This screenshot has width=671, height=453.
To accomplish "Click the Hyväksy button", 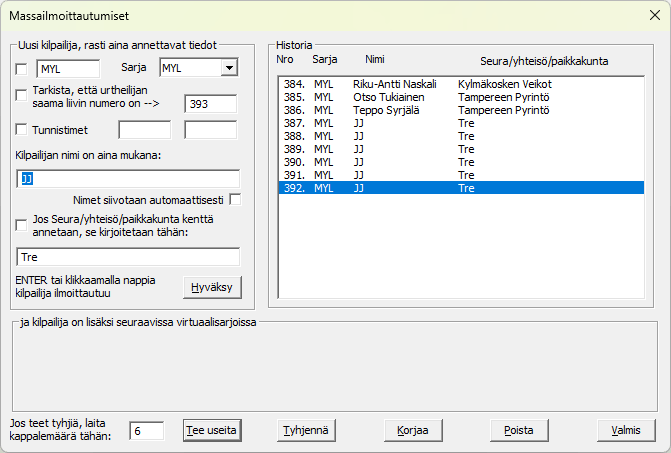I will click(x=213, y=287).
